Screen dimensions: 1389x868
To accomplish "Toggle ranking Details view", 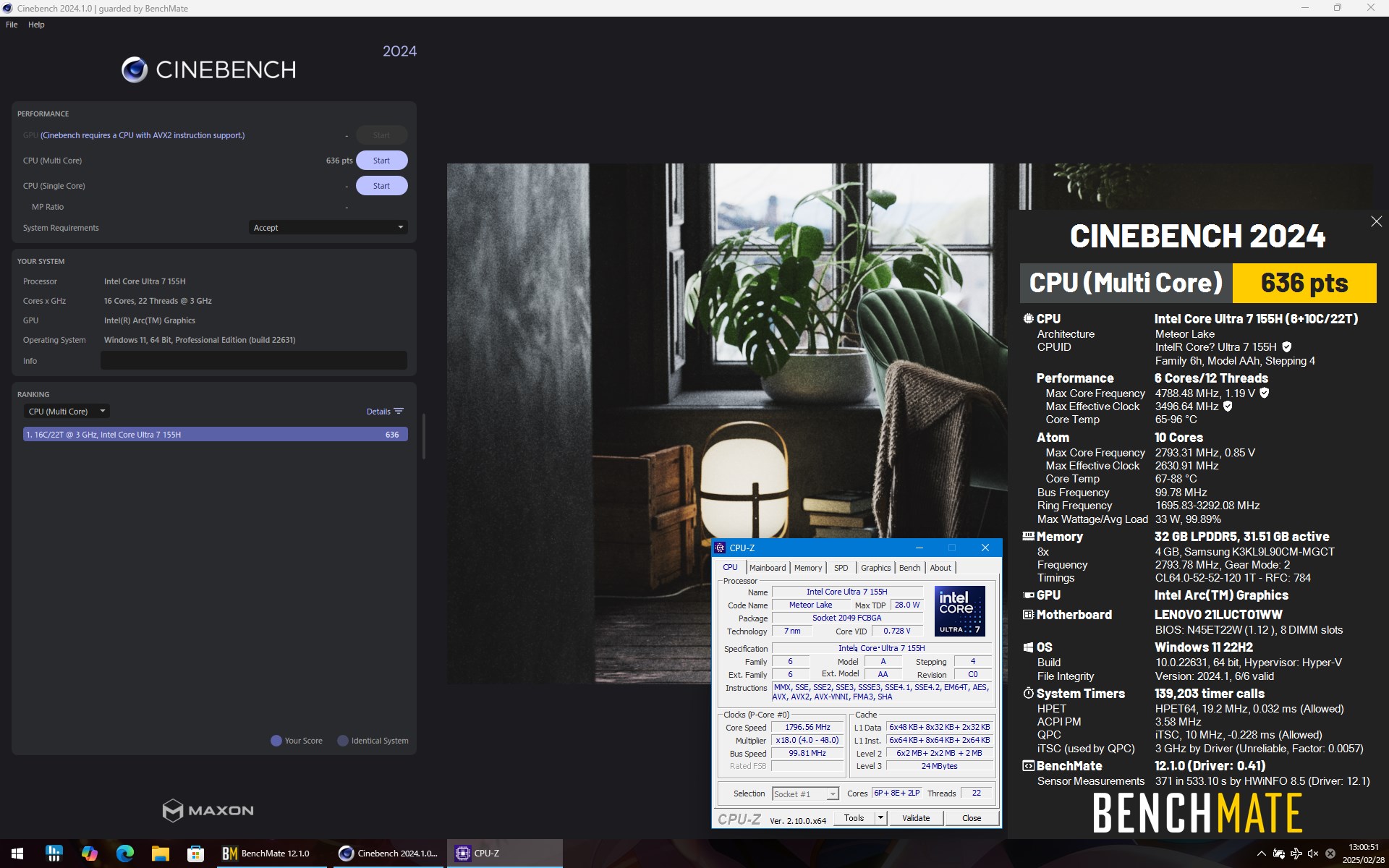I will tap(385, 412).
